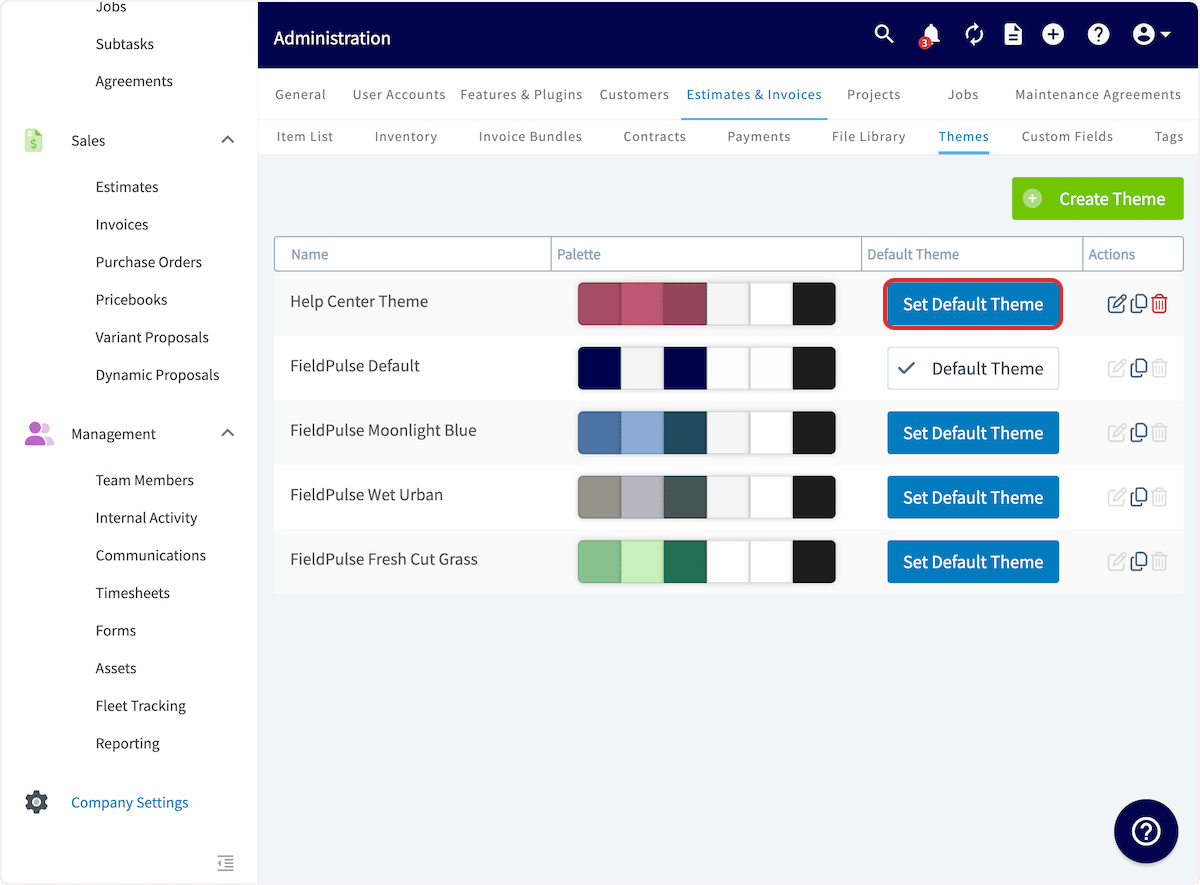Open Invoices in the sidebar
The width and height of the screenshot is (1200, 885).
click(122, 225)
